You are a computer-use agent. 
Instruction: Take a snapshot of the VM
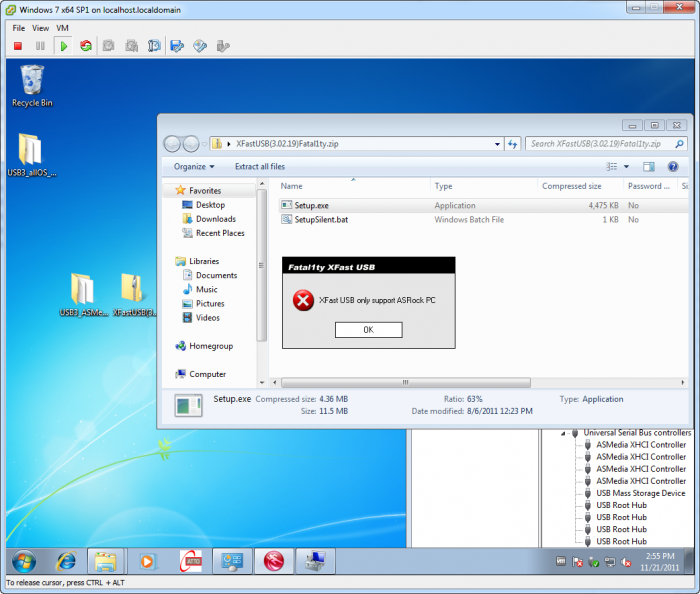[108, 46]
